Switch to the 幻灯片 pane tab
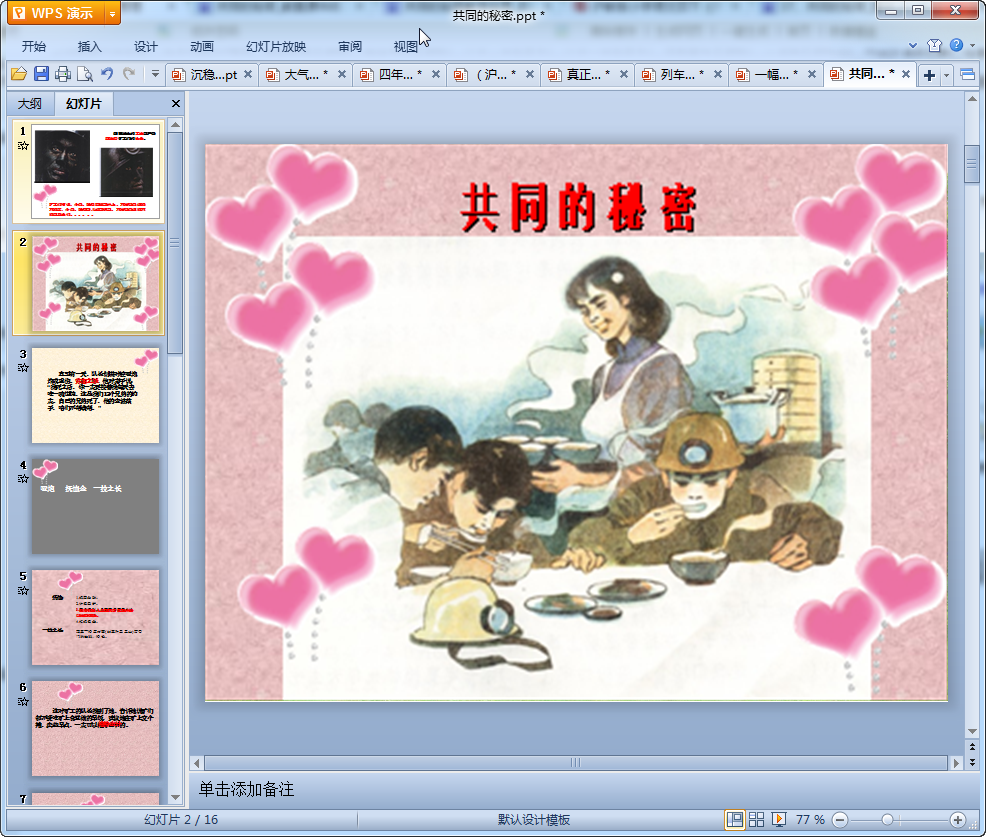This screenshot has height=837, width=986. click(x=84, y=104)
